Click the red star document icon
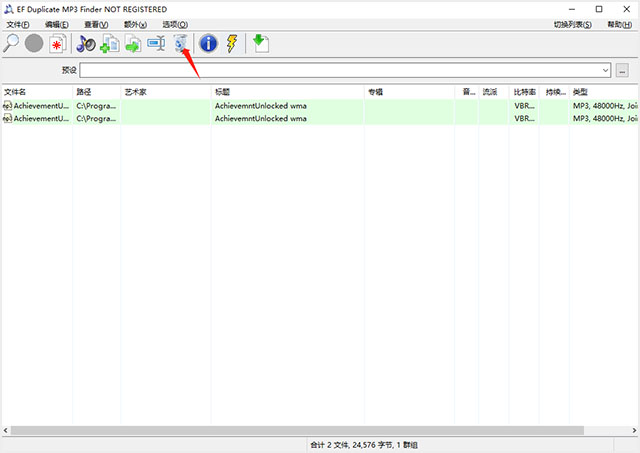This screenshot has width=640, height=453. (58, 43)
